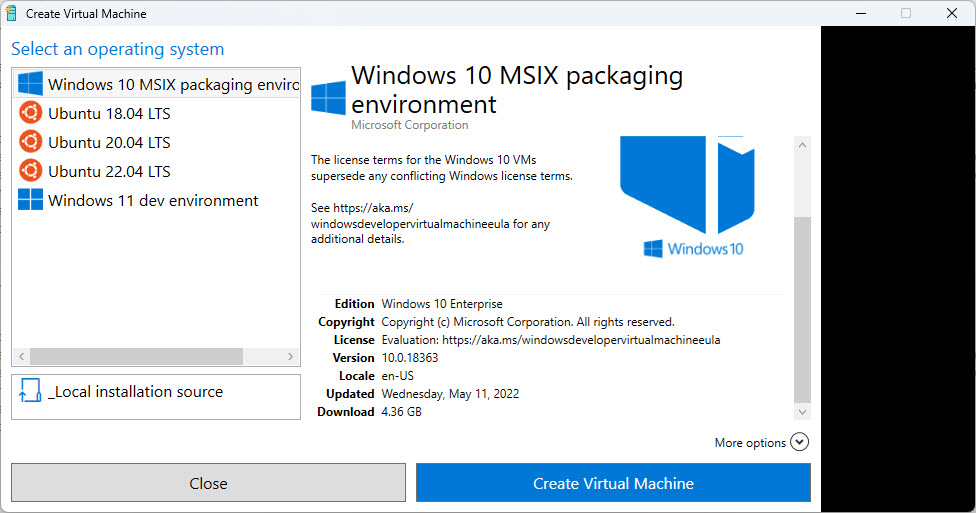Click the Windows 10 MSIX list icon
976x513 pixels.
30,84
